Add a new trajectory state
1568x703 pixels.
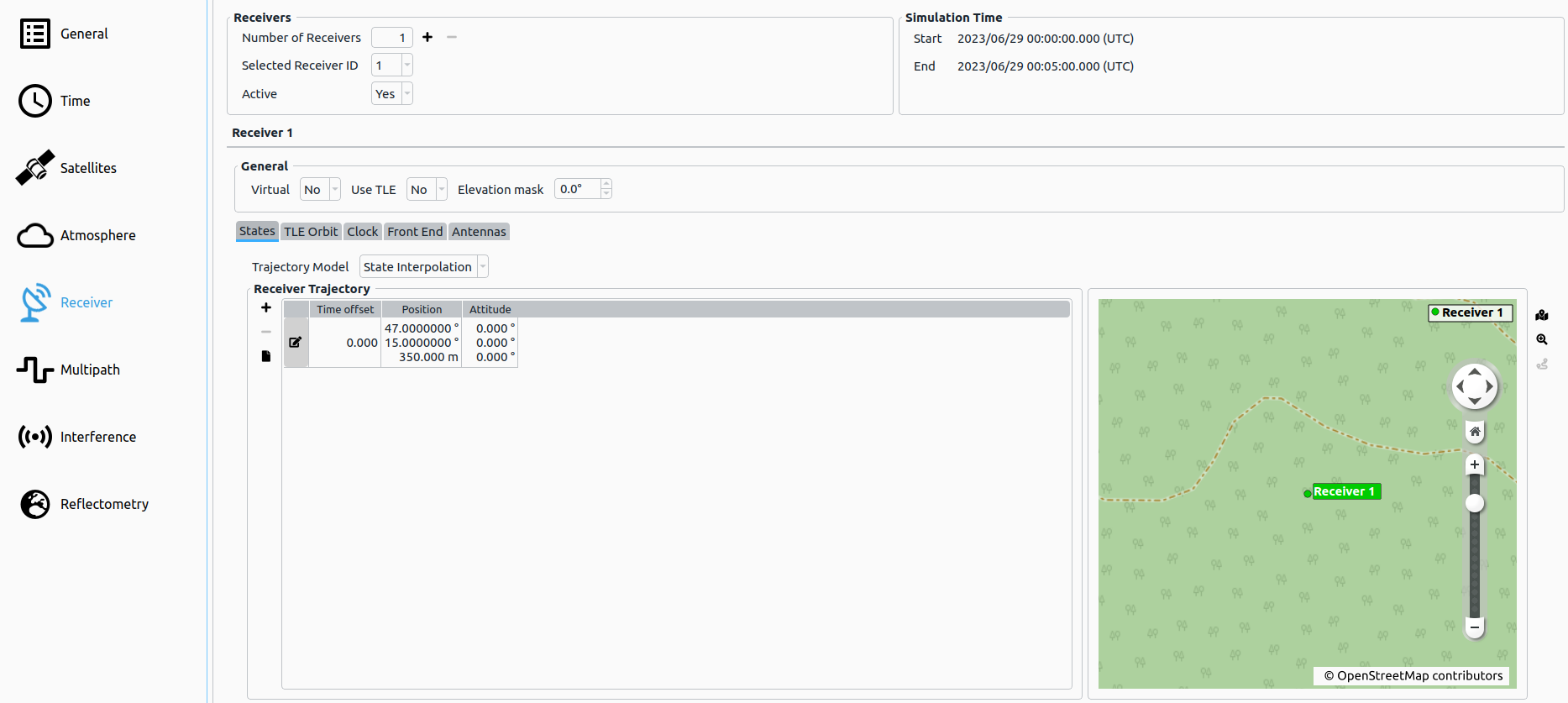(x=266, y=307)
